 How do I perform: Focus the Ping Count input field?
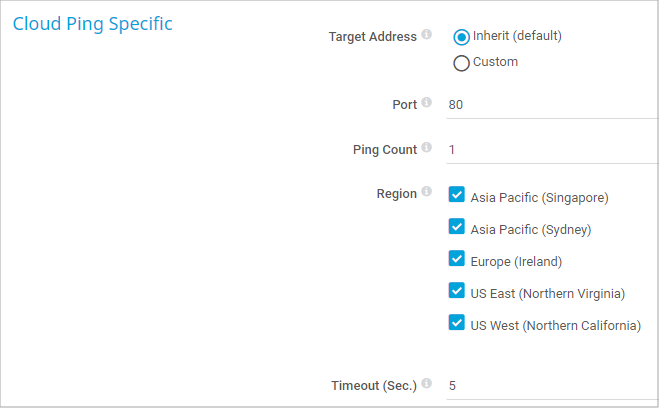coord(552,149)
